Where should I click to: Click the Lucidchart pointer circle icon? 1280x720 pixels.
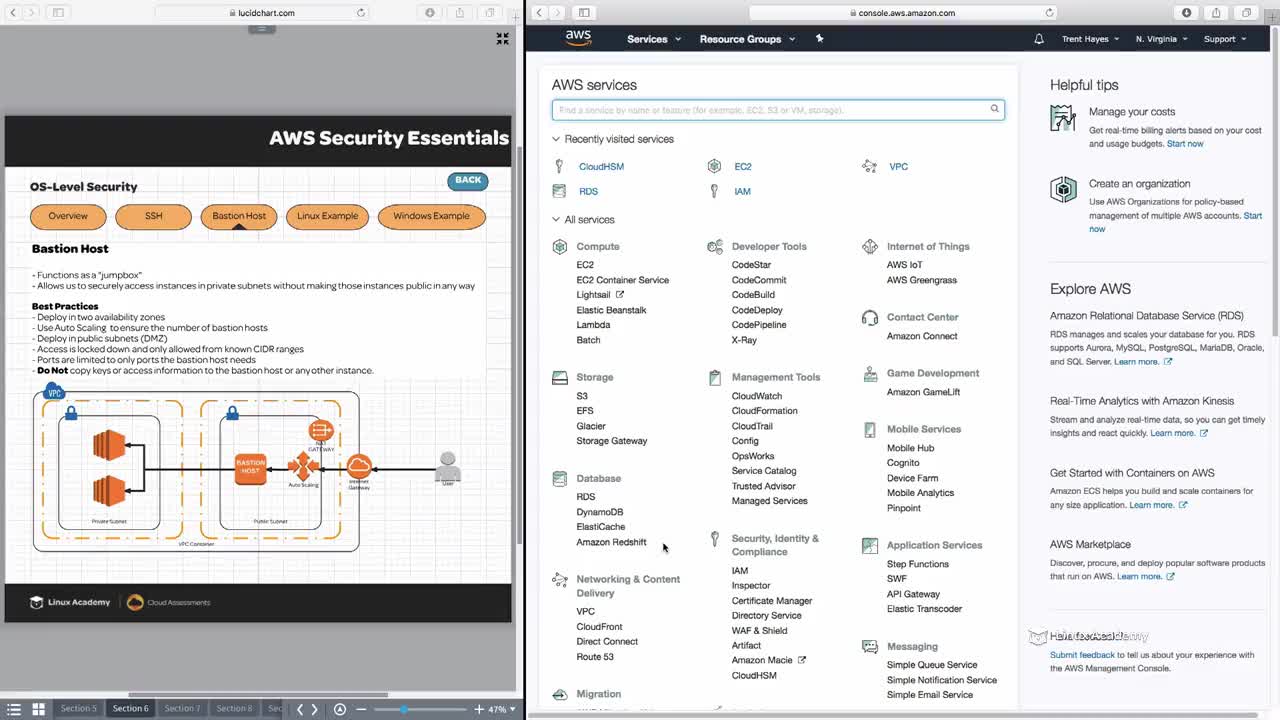pos(340,709)
